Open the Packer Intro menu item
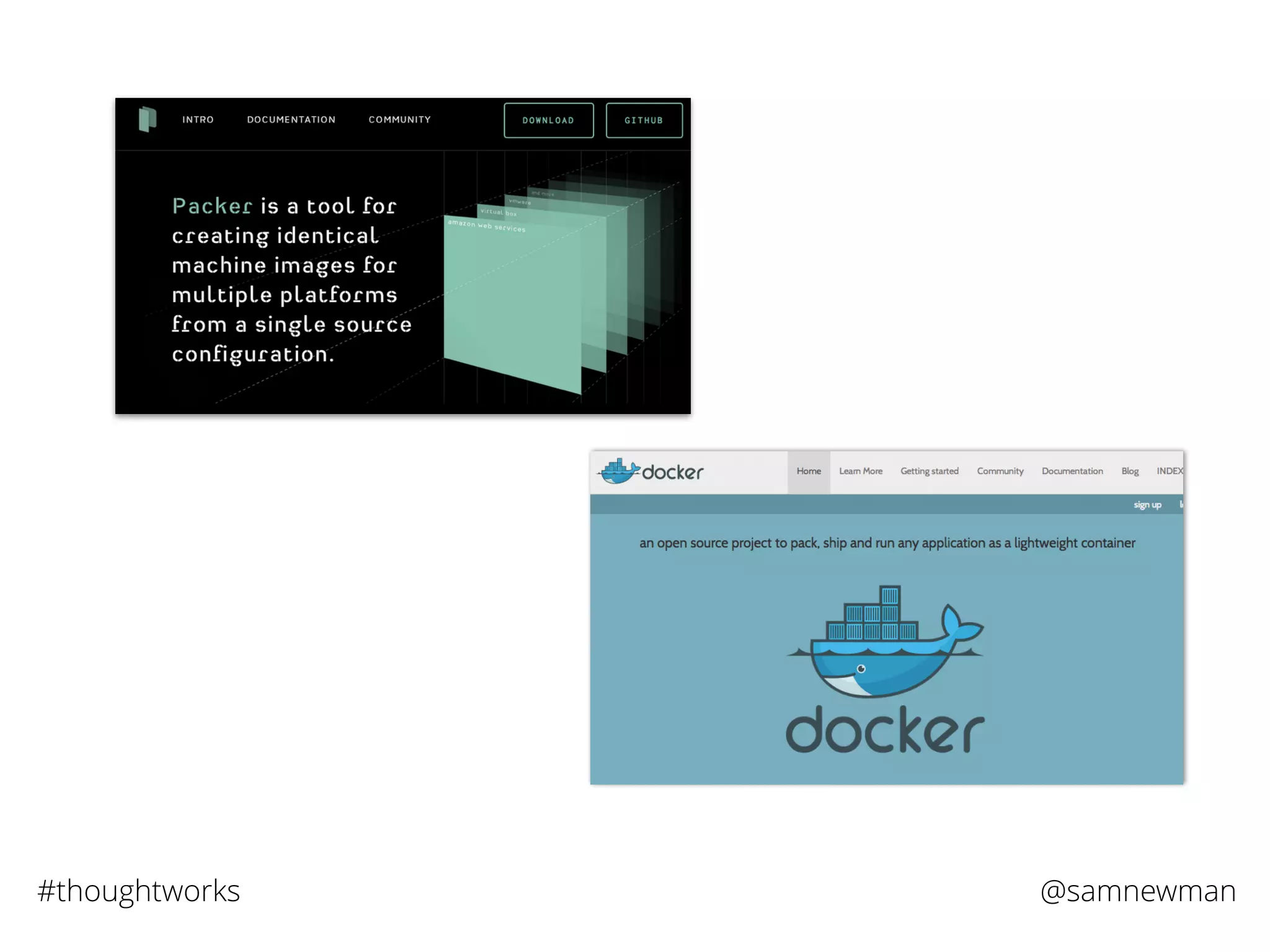 click(198, 120)
